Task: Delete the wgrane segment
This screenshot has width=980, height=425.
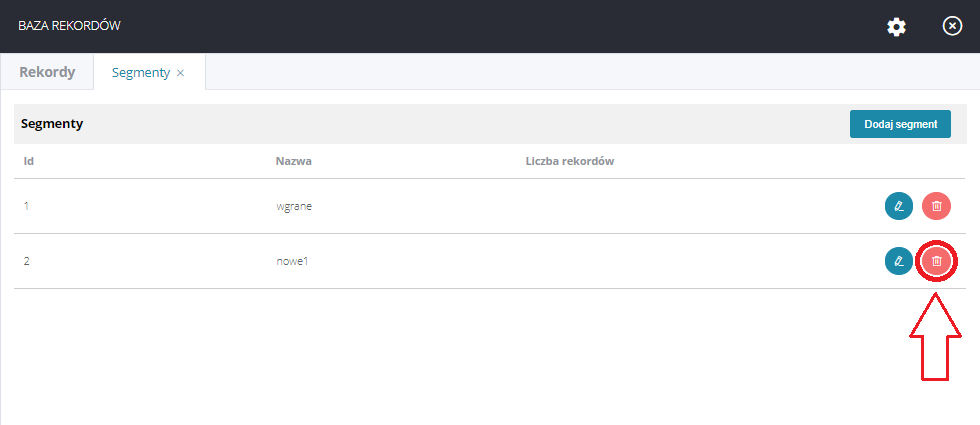Action: pyautogui.click(x=936, y=206)
